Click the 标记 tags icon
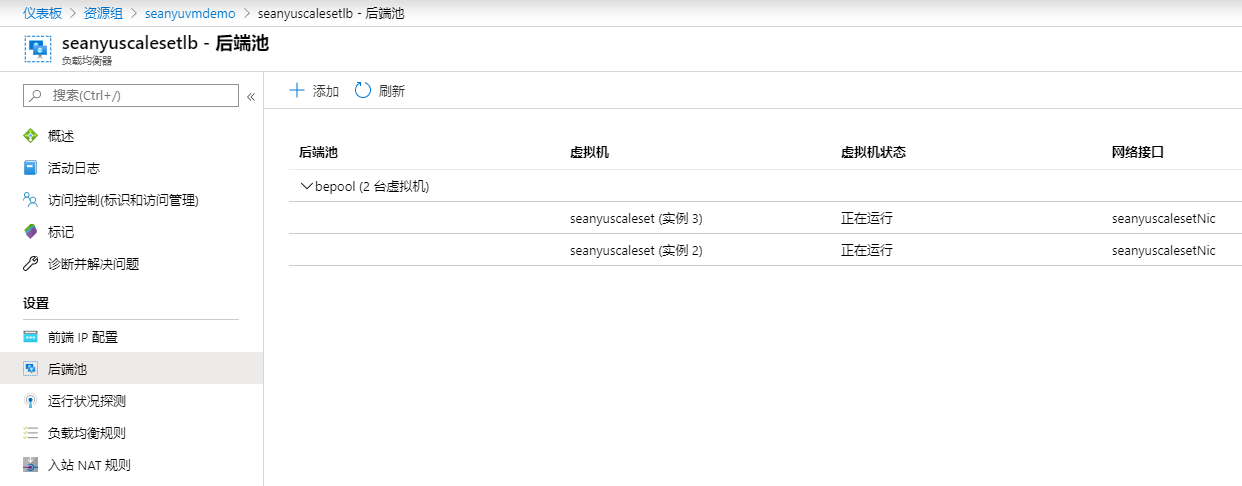This screenshot has height=486, width=1242. point(30,232)
